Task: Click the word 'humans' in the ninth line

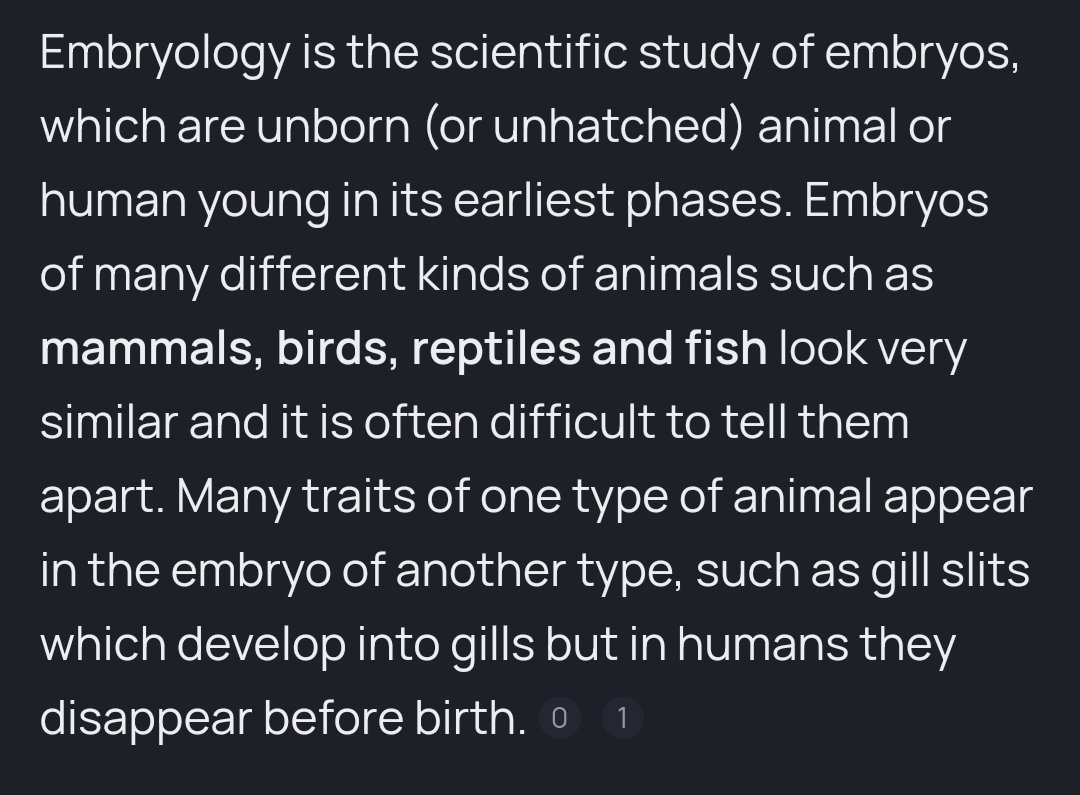Action: click(x=762, y=644)
